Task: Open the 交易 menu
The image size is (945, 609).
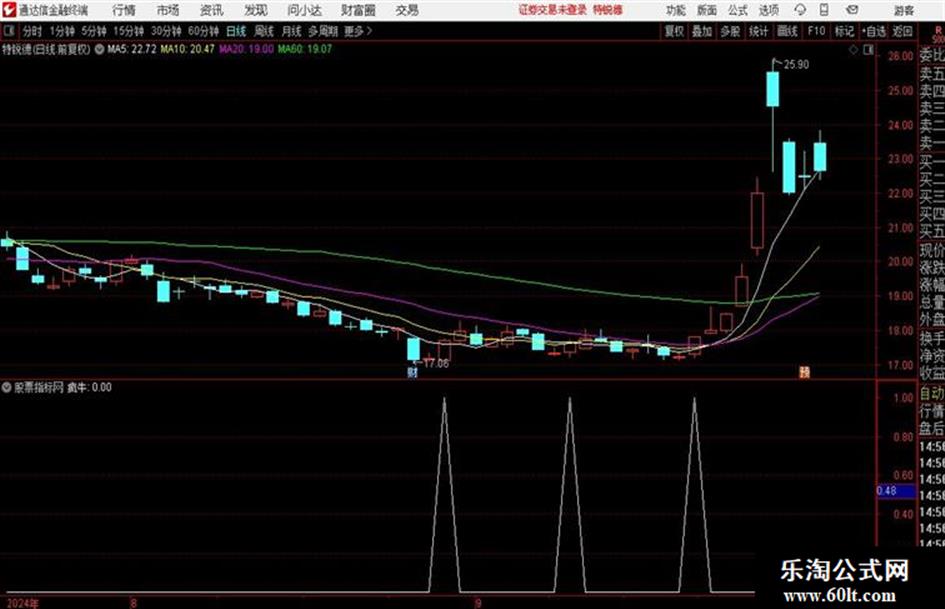Action: pyautogui.click(x=407, y=10)
